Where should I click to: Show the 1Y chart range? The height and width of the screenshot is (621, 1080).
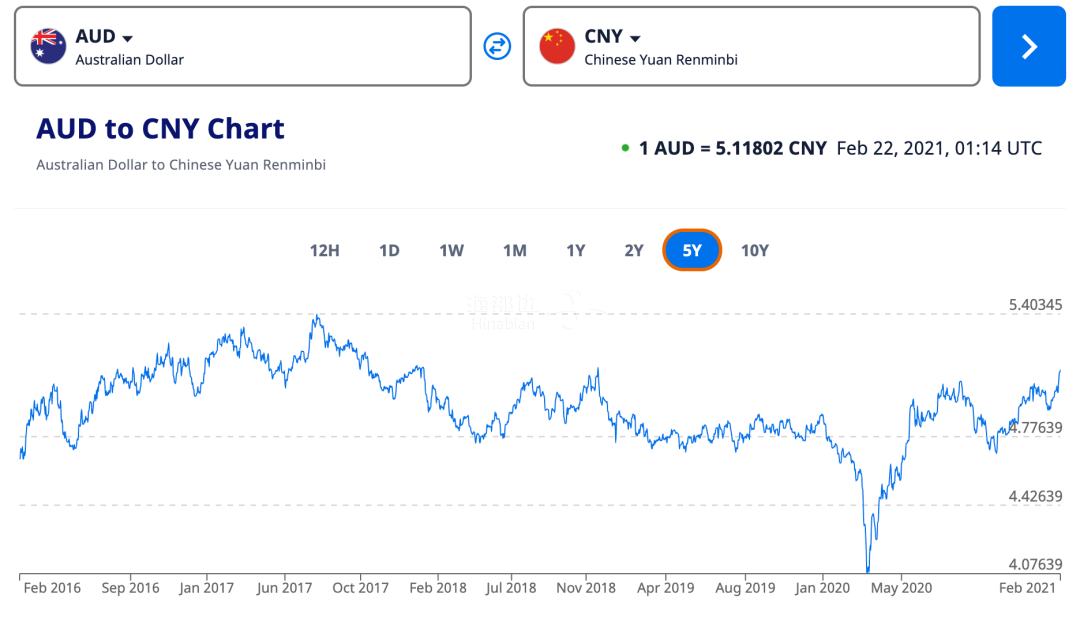[x=575, y=250]
